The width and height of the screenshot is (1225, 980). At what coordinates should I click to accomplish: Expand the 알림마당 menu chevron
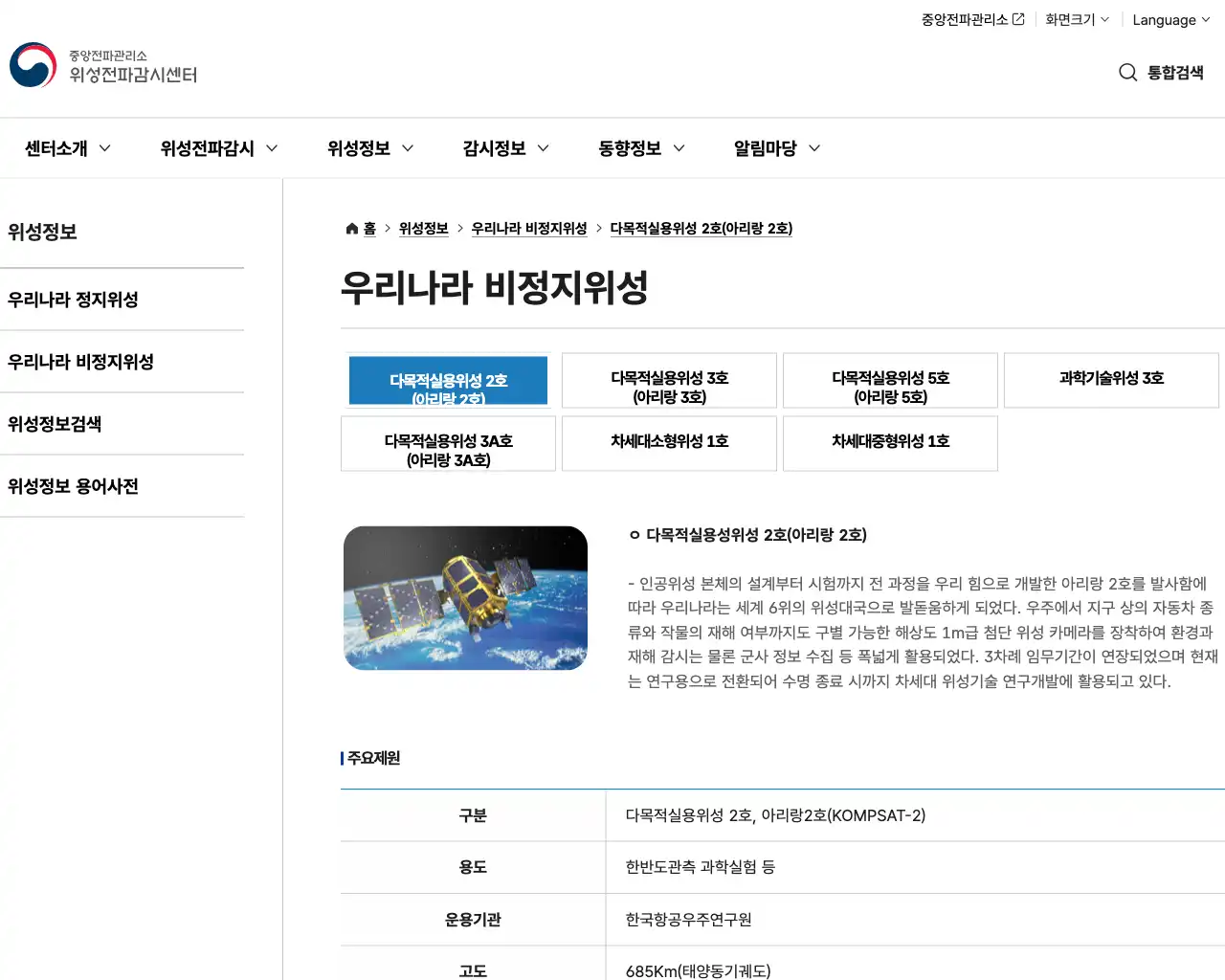click(814, 148)
